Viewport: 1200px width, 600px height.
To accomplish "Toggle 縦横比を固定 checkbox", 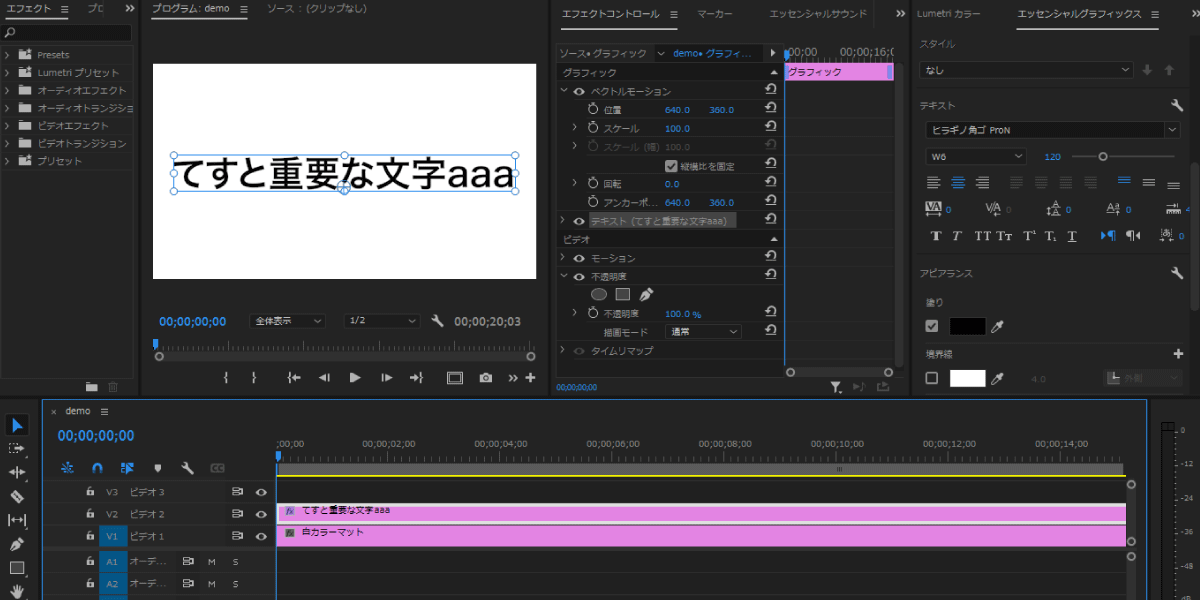I will tap(671, 166).
